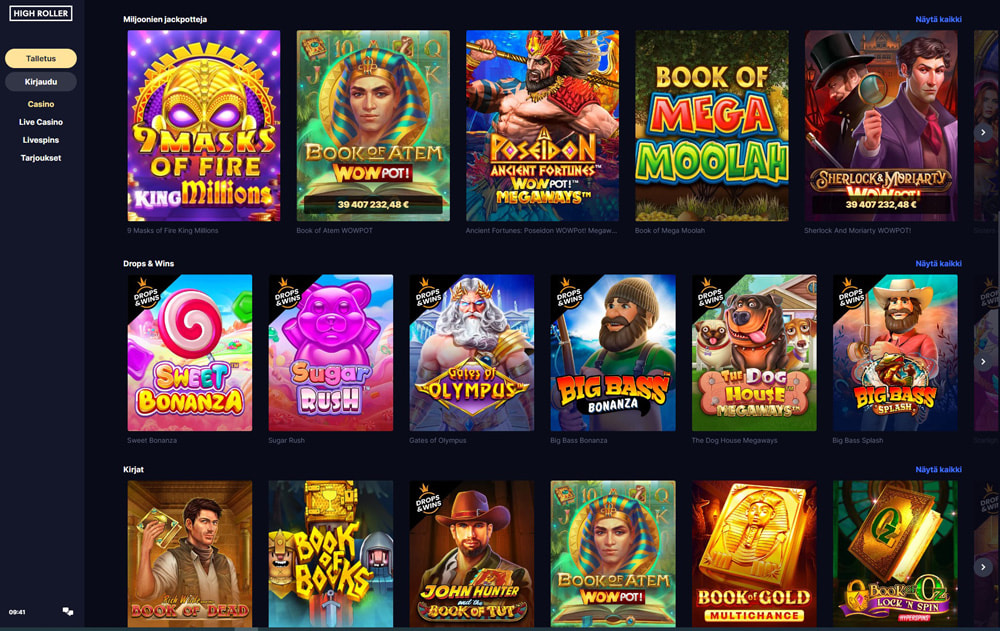Open The Dog House Megaways thumbnail
Image resolution: width=1000 pixels, height=631 pixels.
point(754,353)
